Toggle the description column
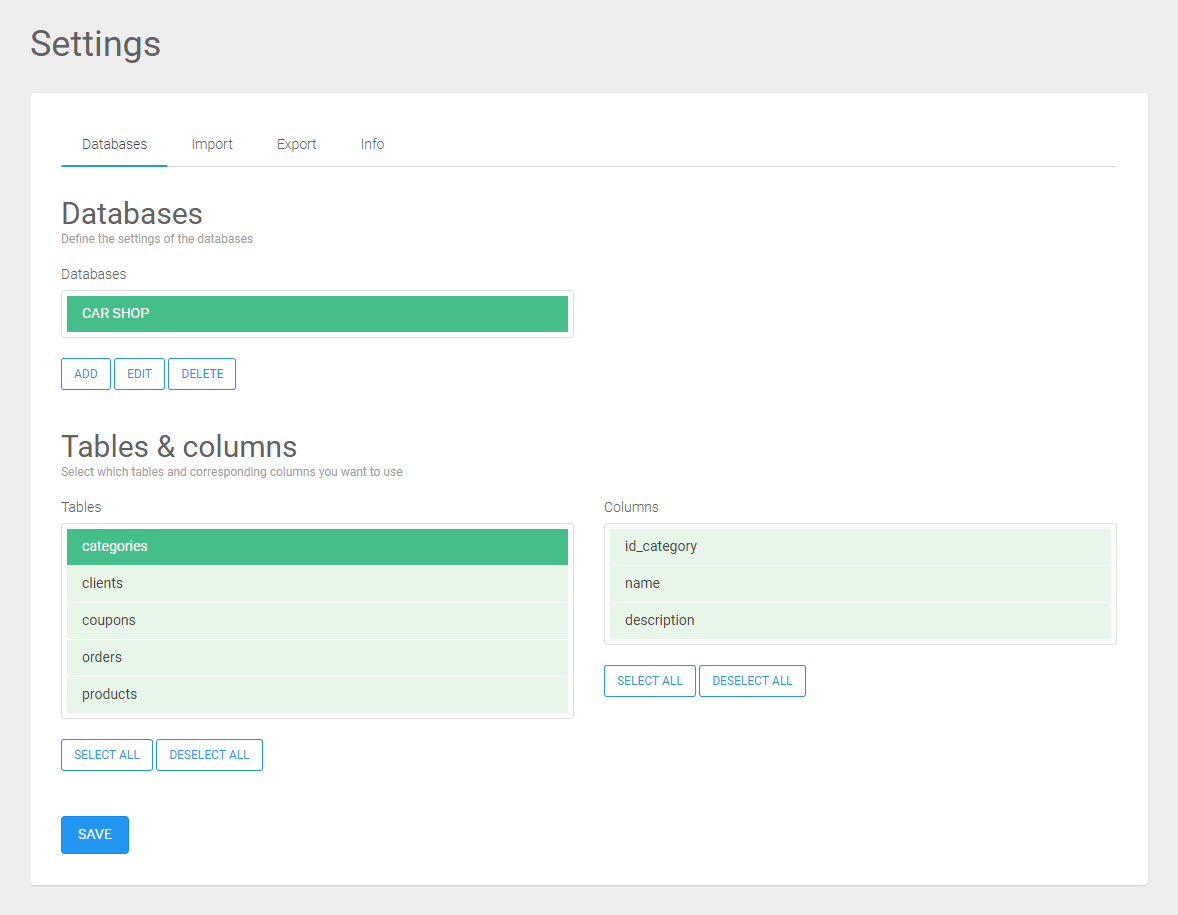 860,621
